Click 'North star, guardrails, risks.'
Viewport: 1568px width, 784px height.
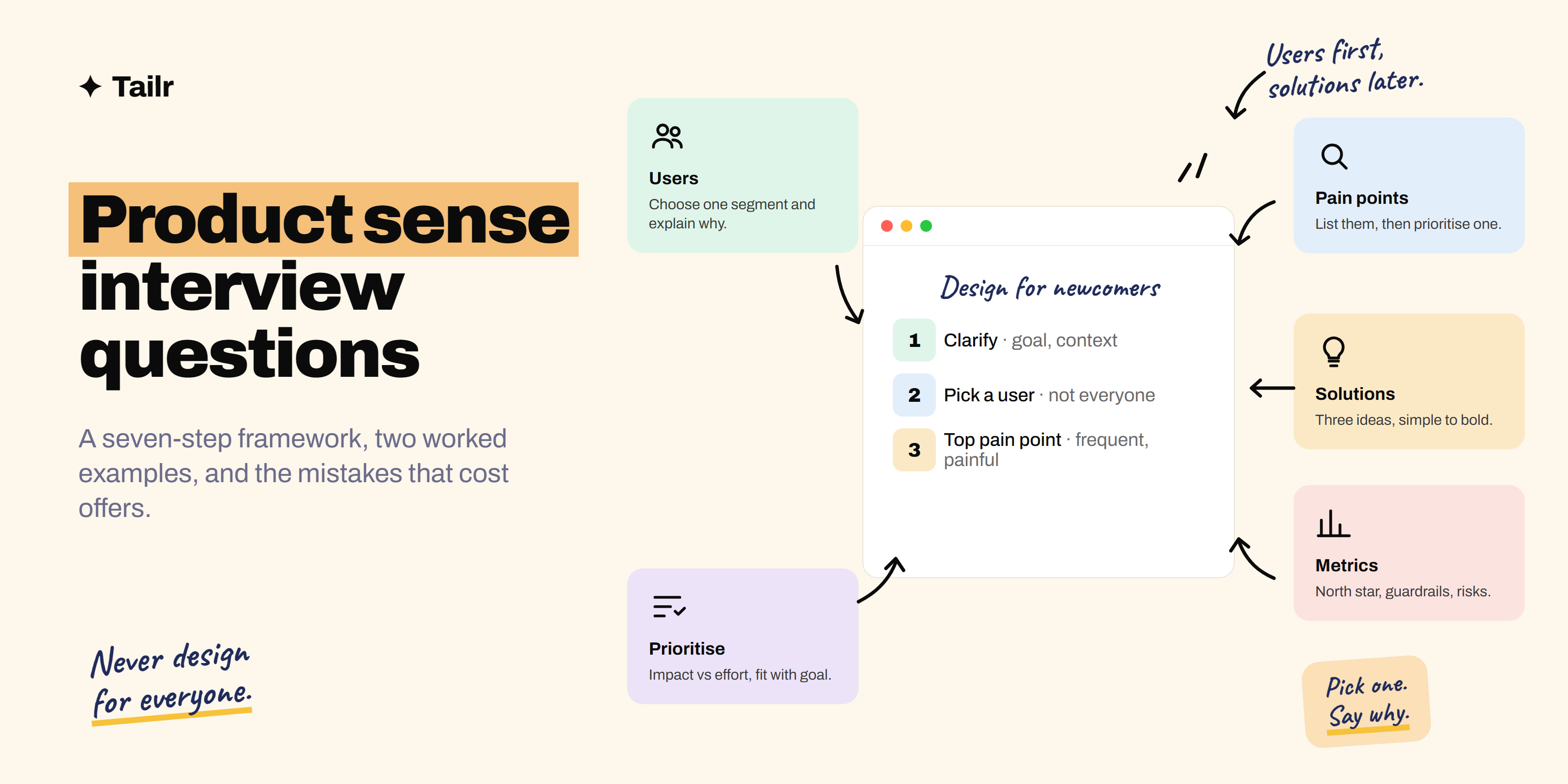[1403, 591]
